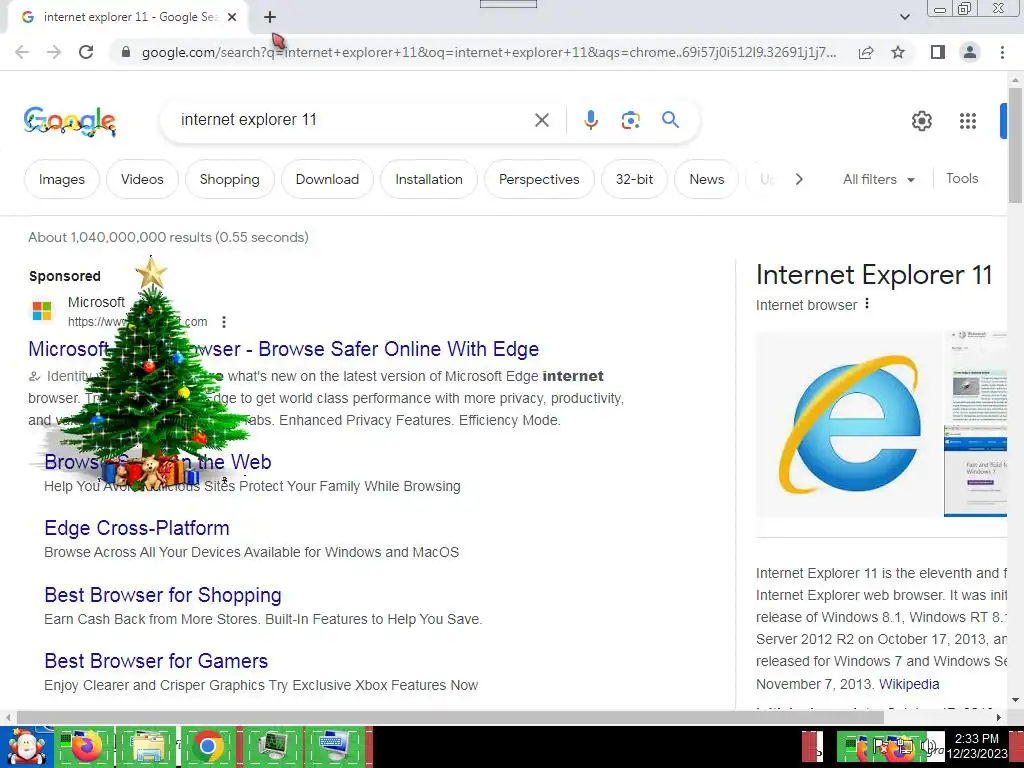
Task: Open Best Browser for Gamers link
Action: [156, 661]
